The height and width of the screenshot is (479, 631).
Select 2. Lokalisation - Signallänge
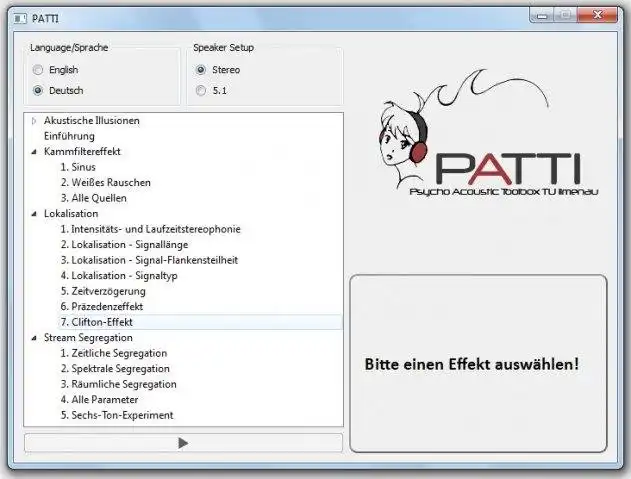124,245
